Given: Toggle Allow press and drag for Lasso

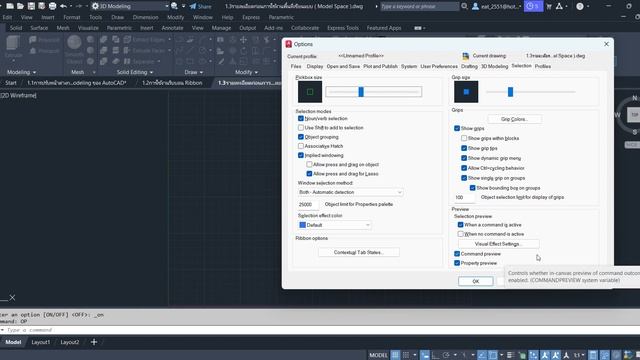Looking at the screenshot, I should tap(309, 174).
